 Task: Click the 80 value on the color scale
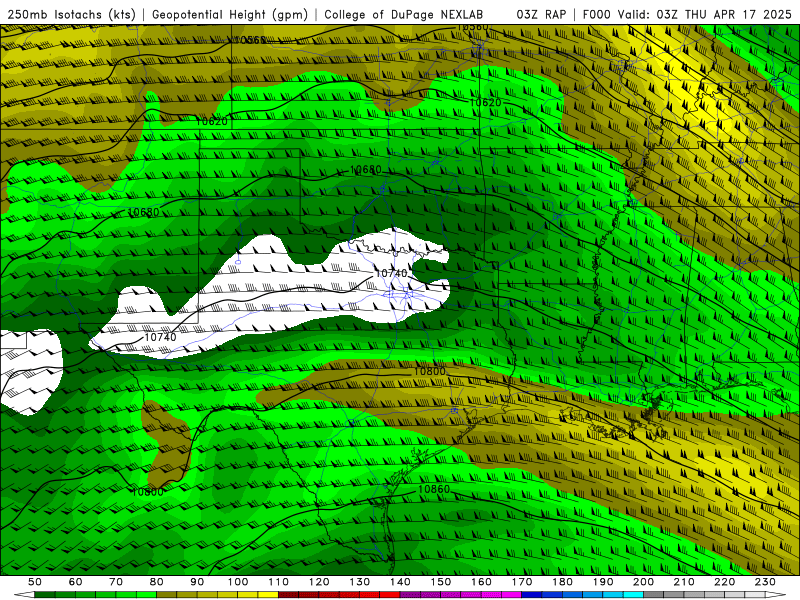(x=157, y=582)
